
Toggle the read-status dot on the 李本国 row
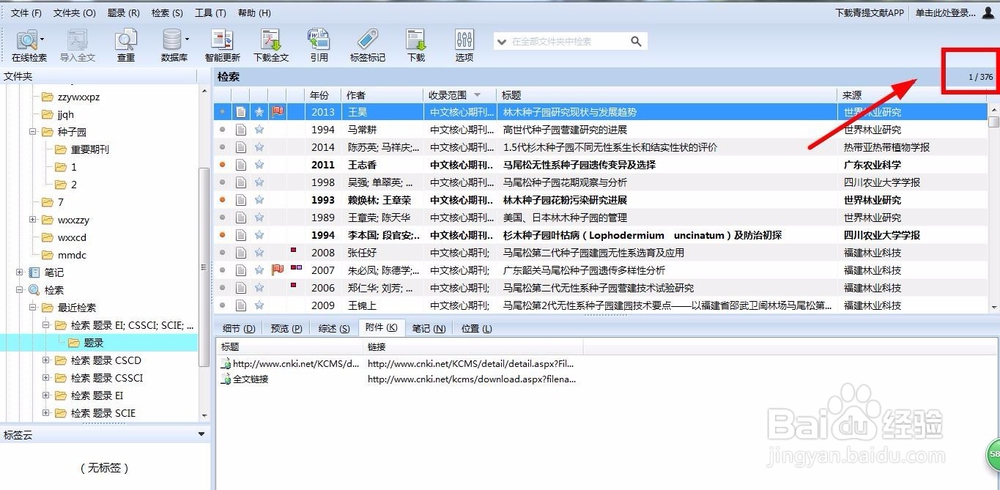pos(222,235)
